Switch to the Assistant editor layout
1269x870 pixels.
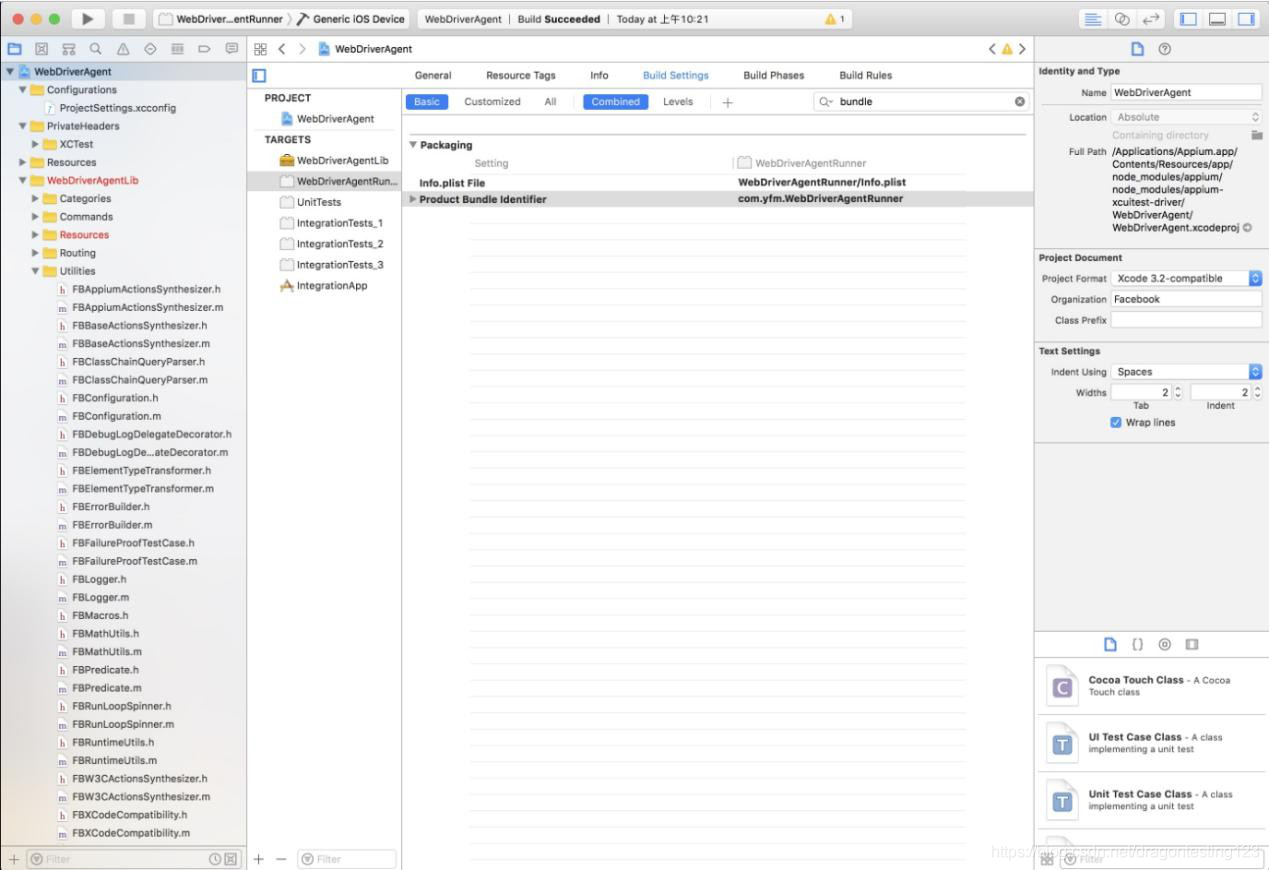point(1121,19)
